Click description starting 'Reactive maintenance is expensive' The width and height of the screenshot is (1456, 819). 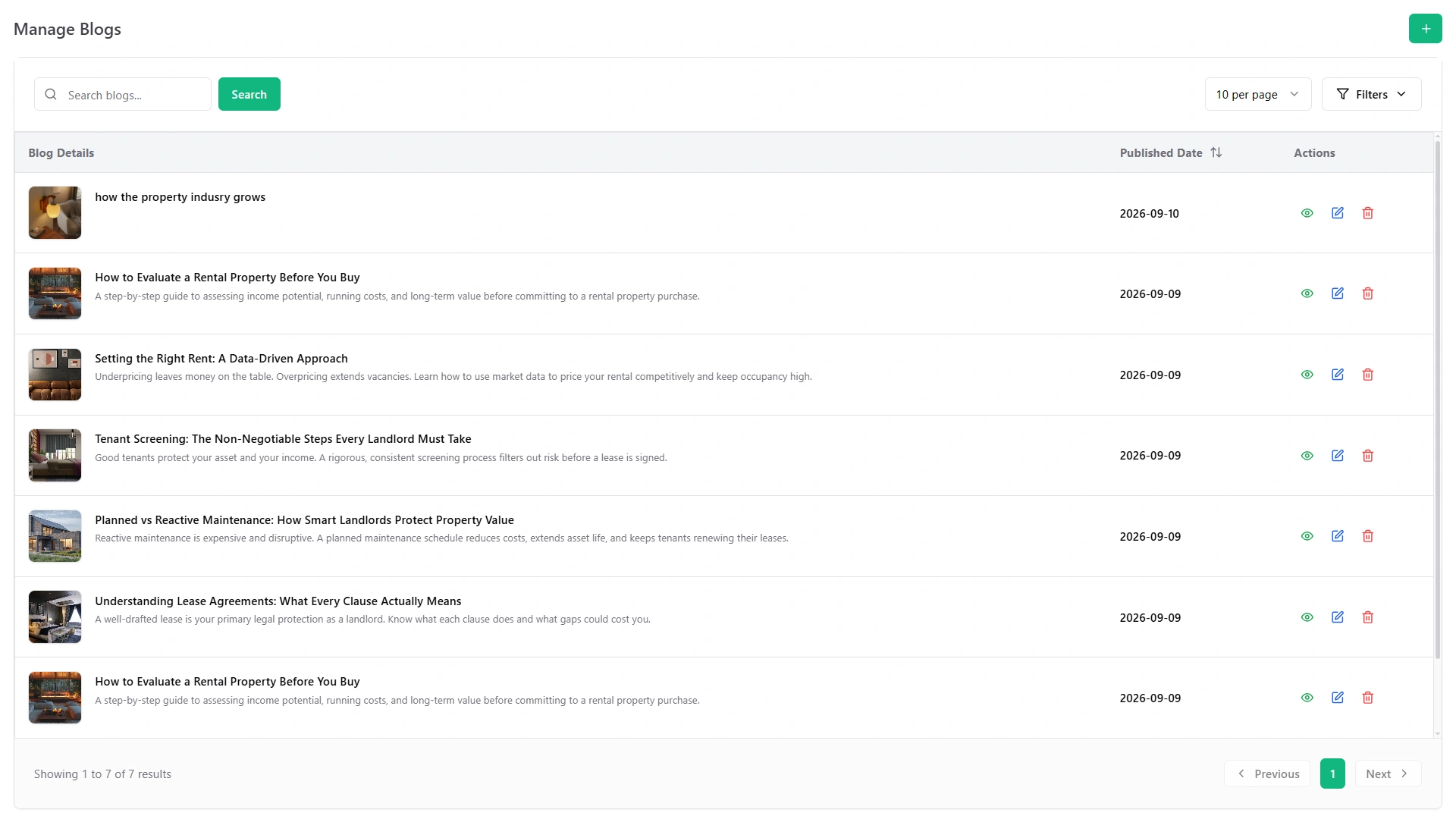441,538
